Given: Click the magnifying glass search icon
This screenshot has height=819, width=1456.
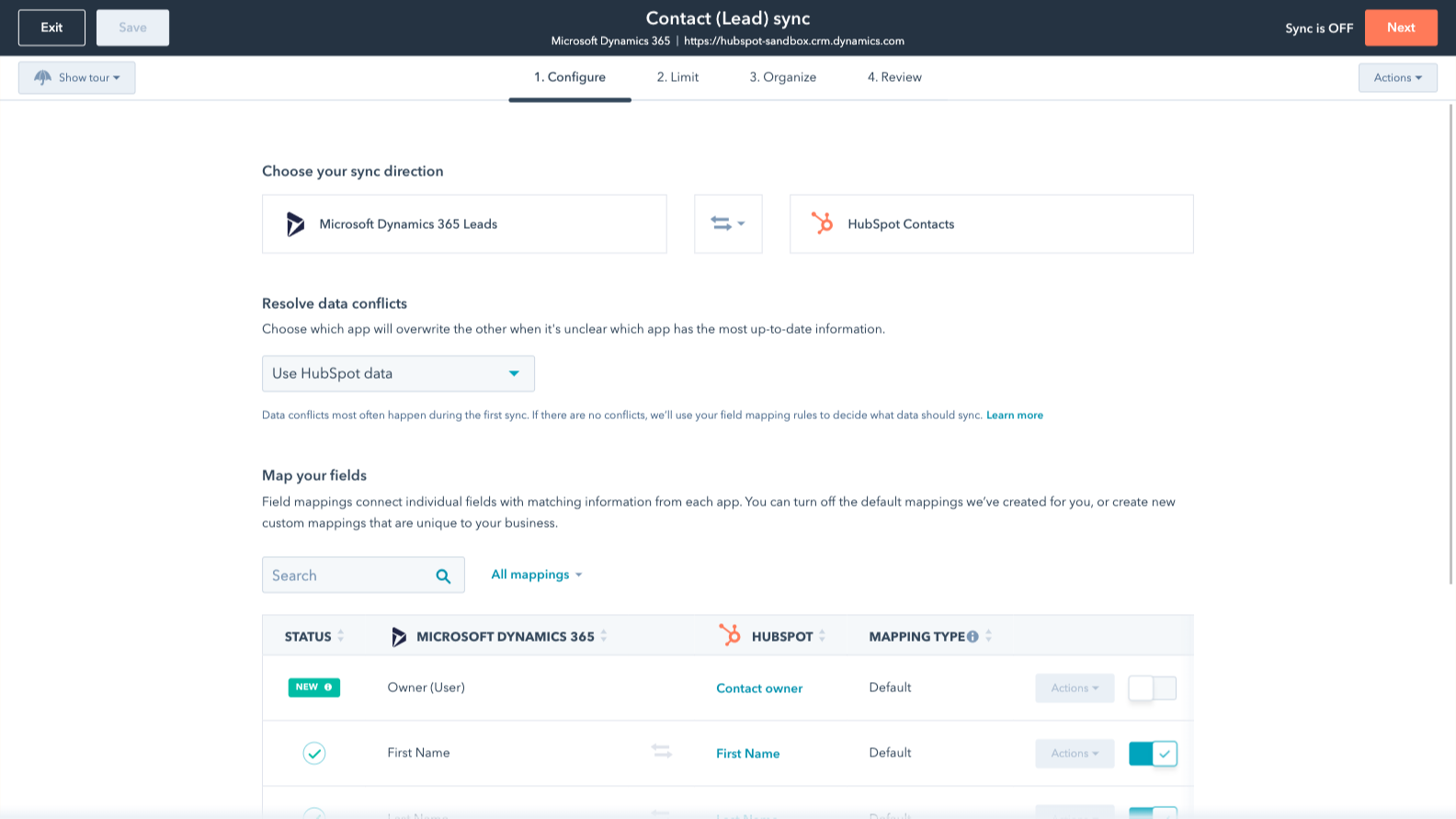Looking at the screenshot, I should (443, 576).
